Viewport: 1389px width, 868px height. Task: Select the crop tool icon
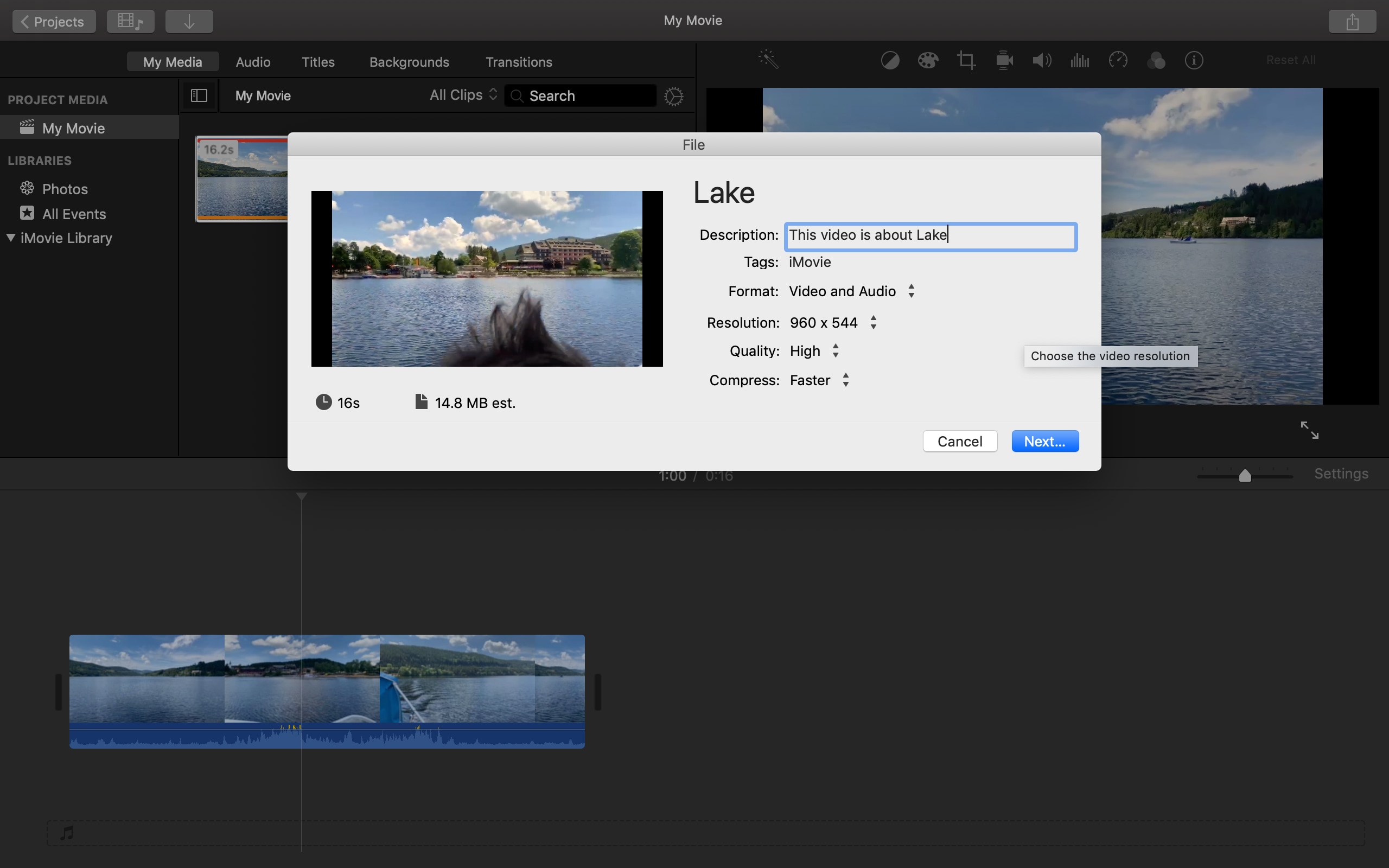[966, 60]
